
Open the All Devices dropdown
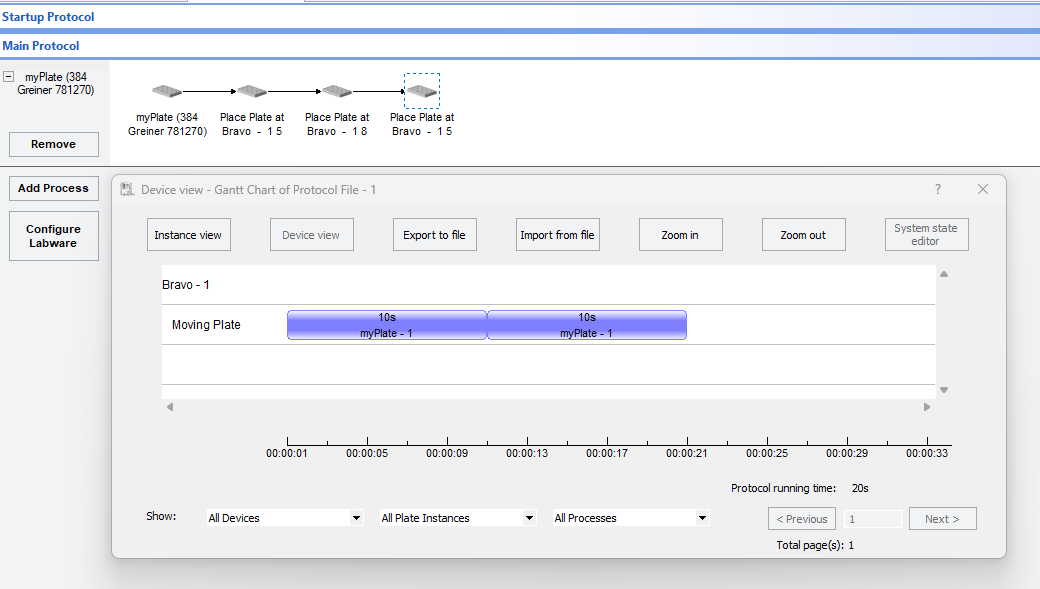click(x=284, y=518)
